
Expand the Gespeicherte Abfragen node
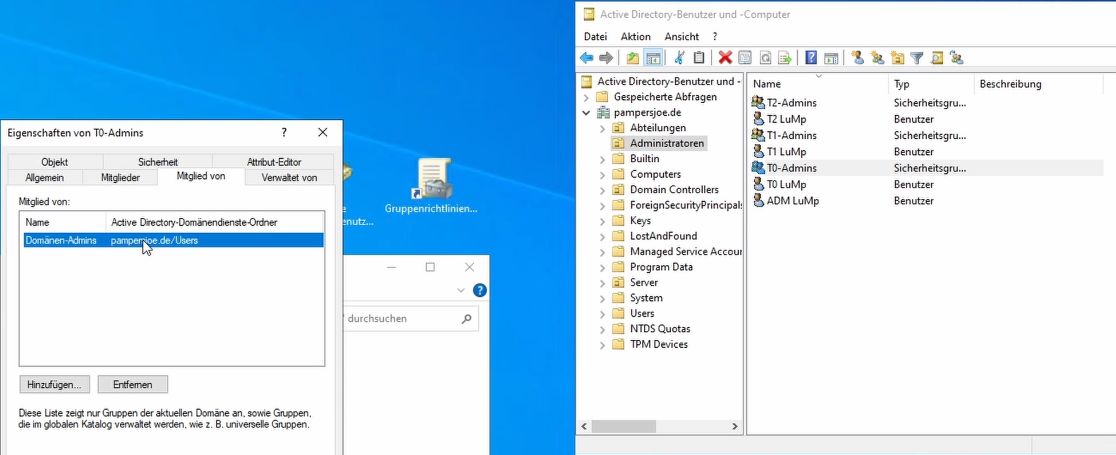tap(586, 97)
